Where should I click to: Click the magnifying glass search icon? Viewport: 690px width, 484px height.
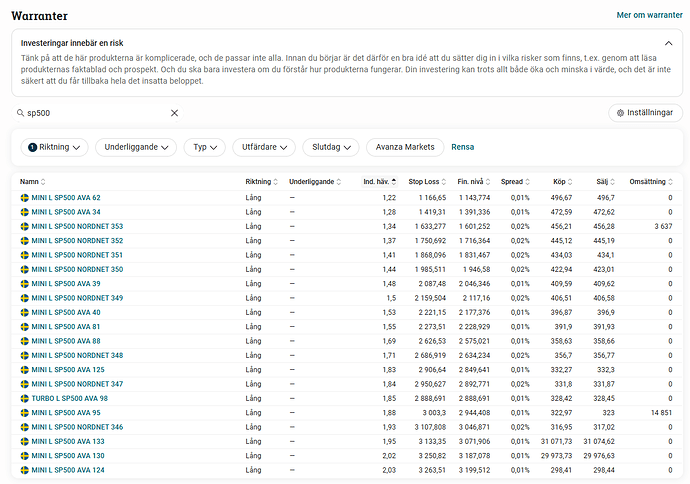(x=19, y=113)
